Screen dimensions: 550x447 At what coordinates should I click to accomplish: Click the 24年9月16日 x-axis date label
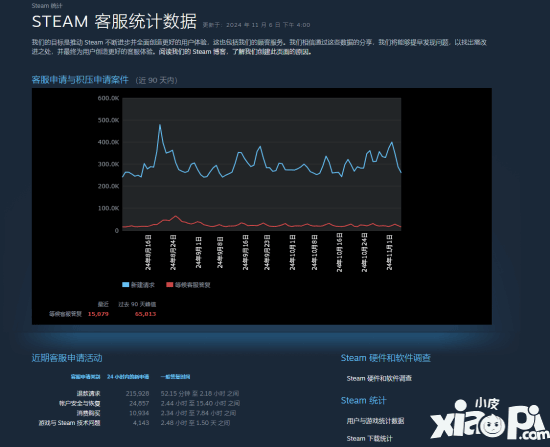point(246,253)
